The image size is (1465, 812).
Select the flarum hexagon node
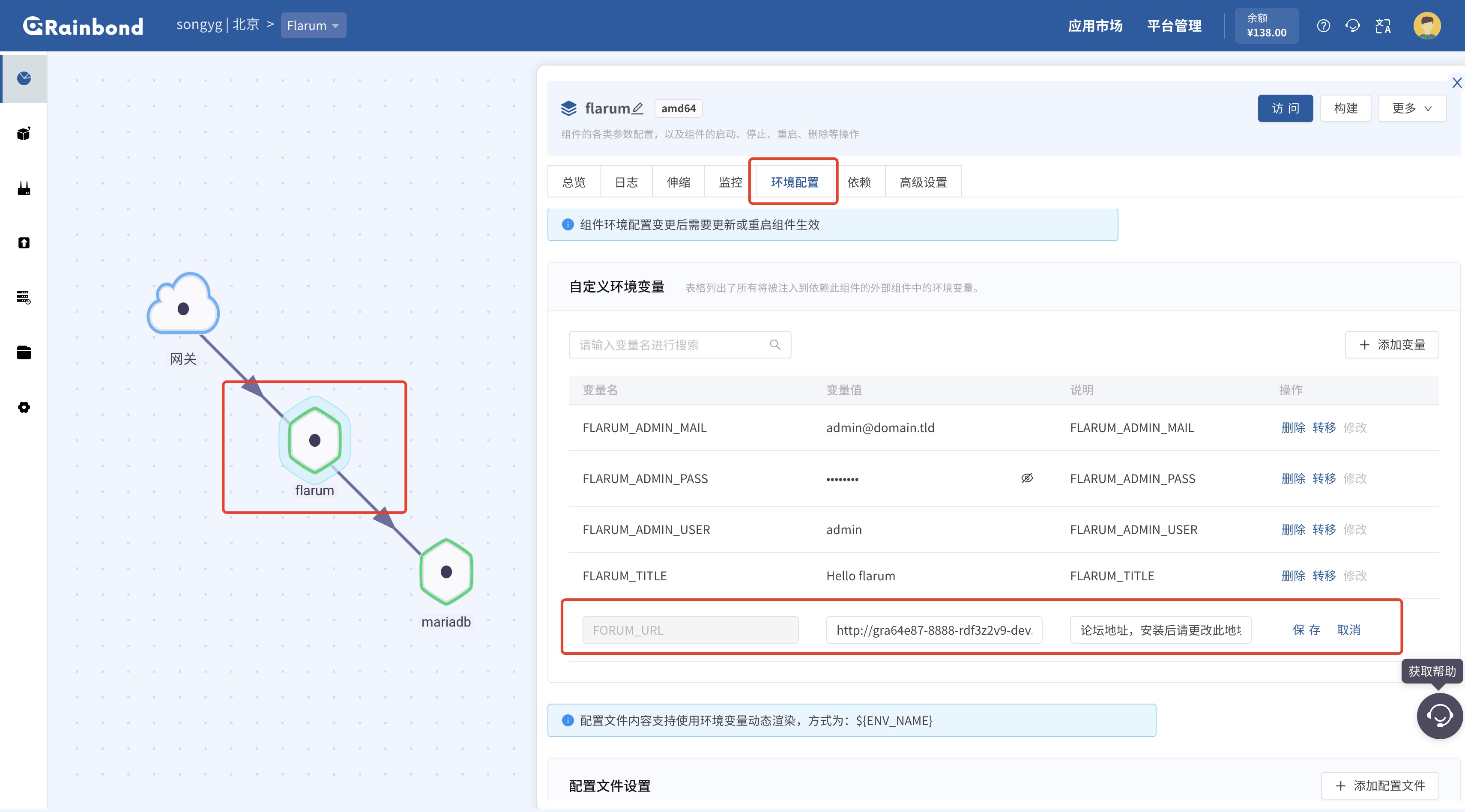pos(314,440)
